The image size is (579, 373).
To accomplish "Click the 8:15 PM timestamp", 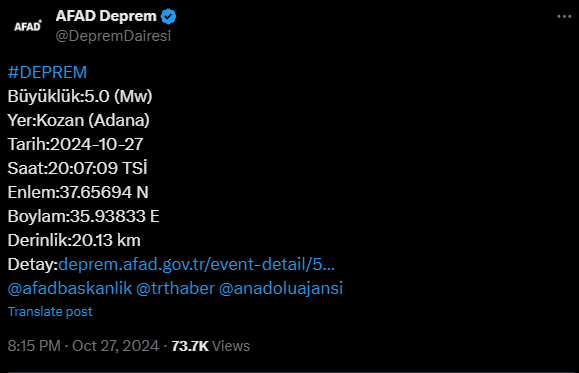I will 34,346.
